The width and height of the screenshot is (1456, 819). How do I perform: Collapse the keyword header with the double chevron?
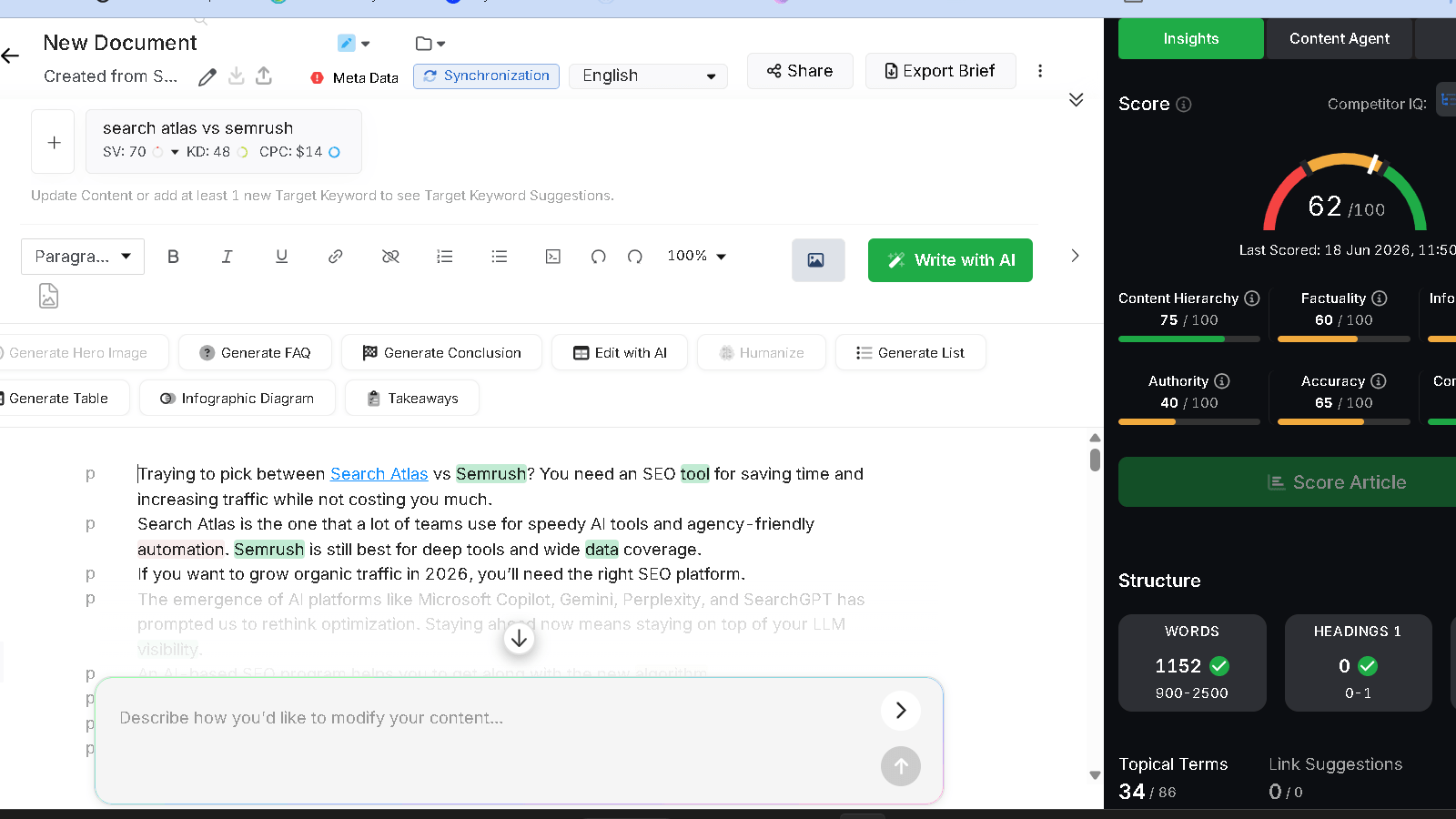coord(1076,99)
